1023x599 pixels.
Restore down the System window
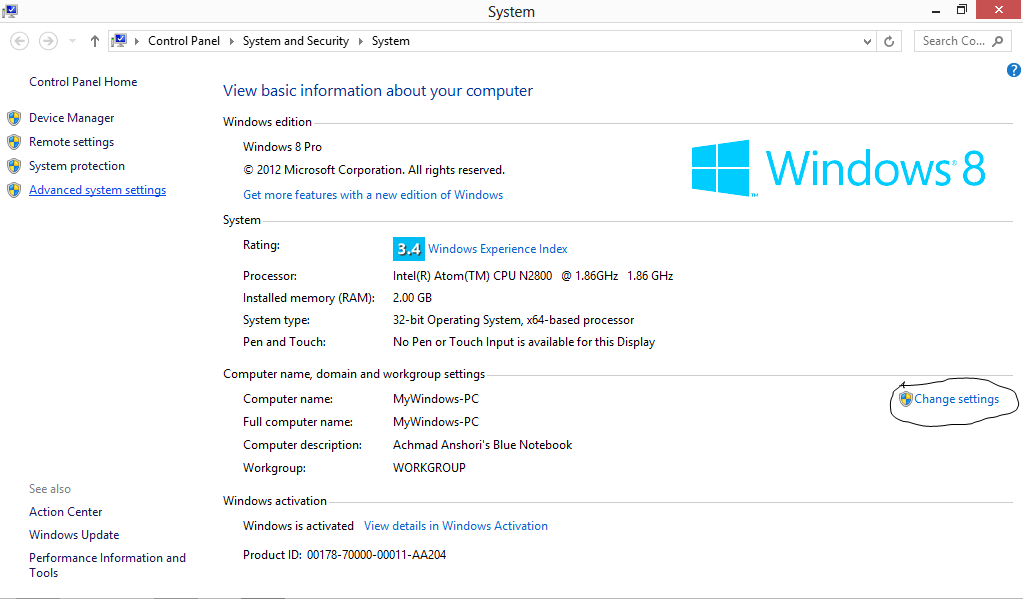962,10
